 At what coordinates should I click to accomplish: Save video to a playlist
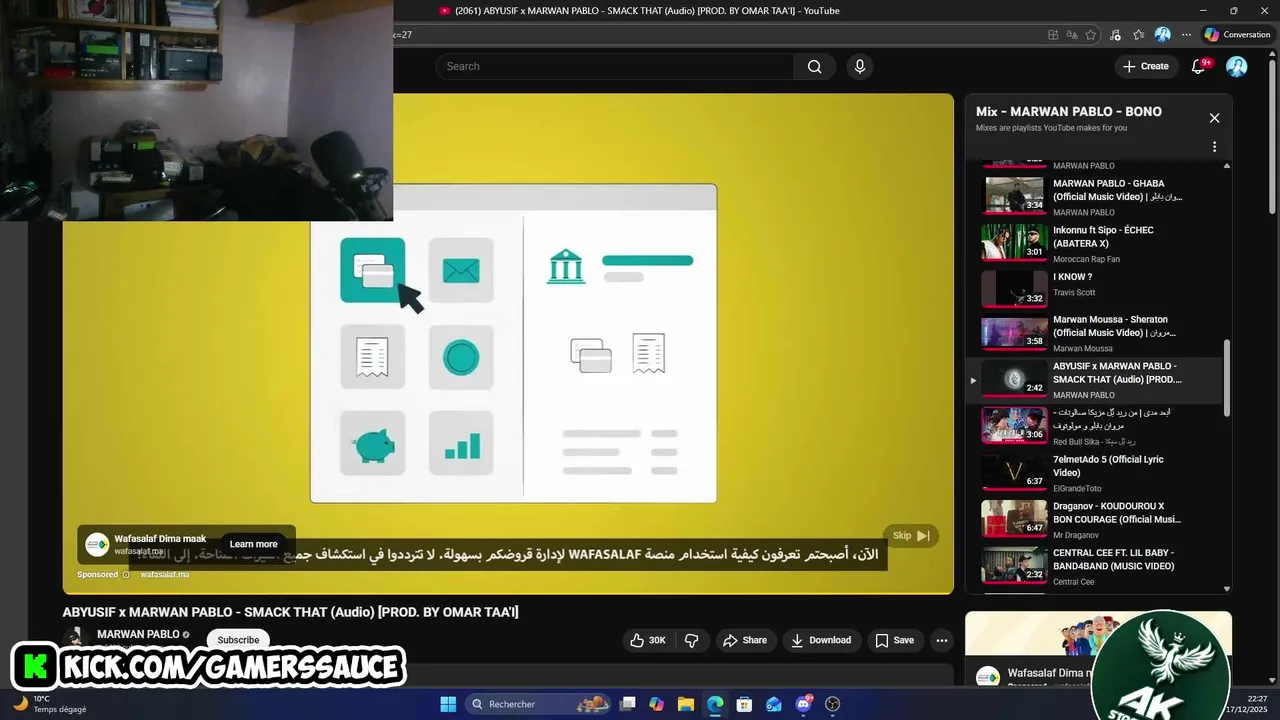pos(895,640)
